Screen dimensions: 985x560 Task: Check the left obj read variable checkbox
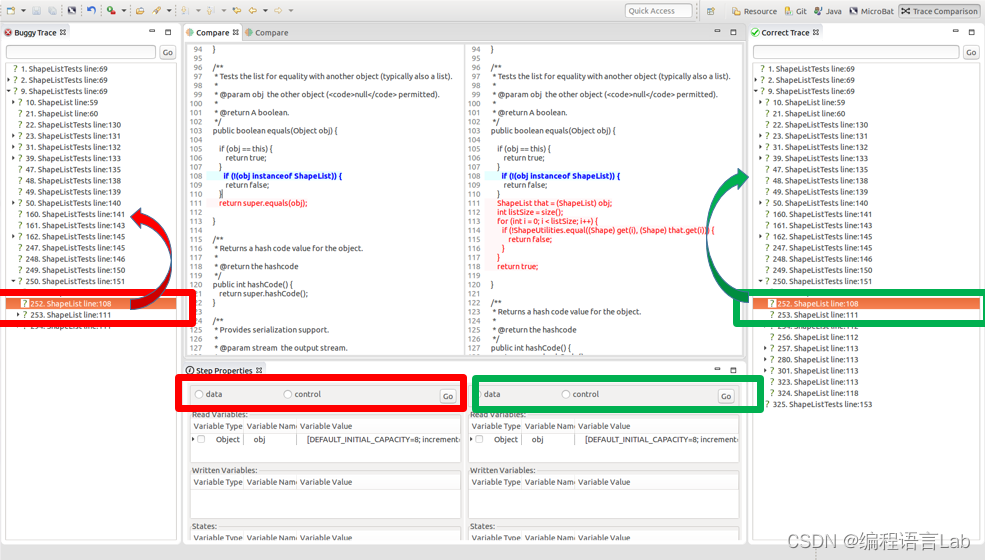tap(201, 439)
